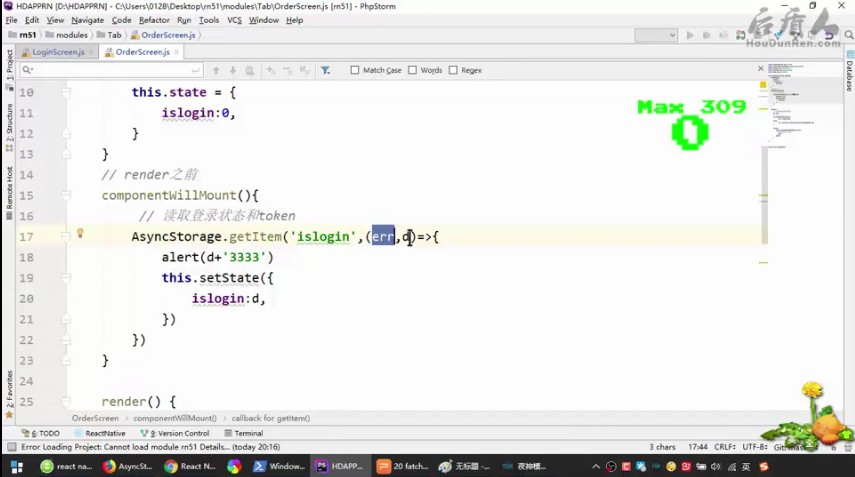855x477 pixels.
Task: Enable the Match Case checkbox
Action: [355, 70]
